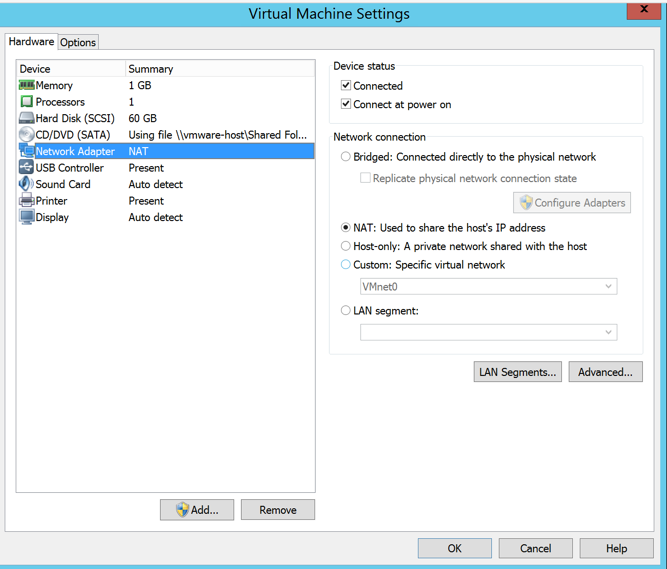The image size is (667, 569).
Task: Click the Network Adapter icon
Action: click(26, 151)
